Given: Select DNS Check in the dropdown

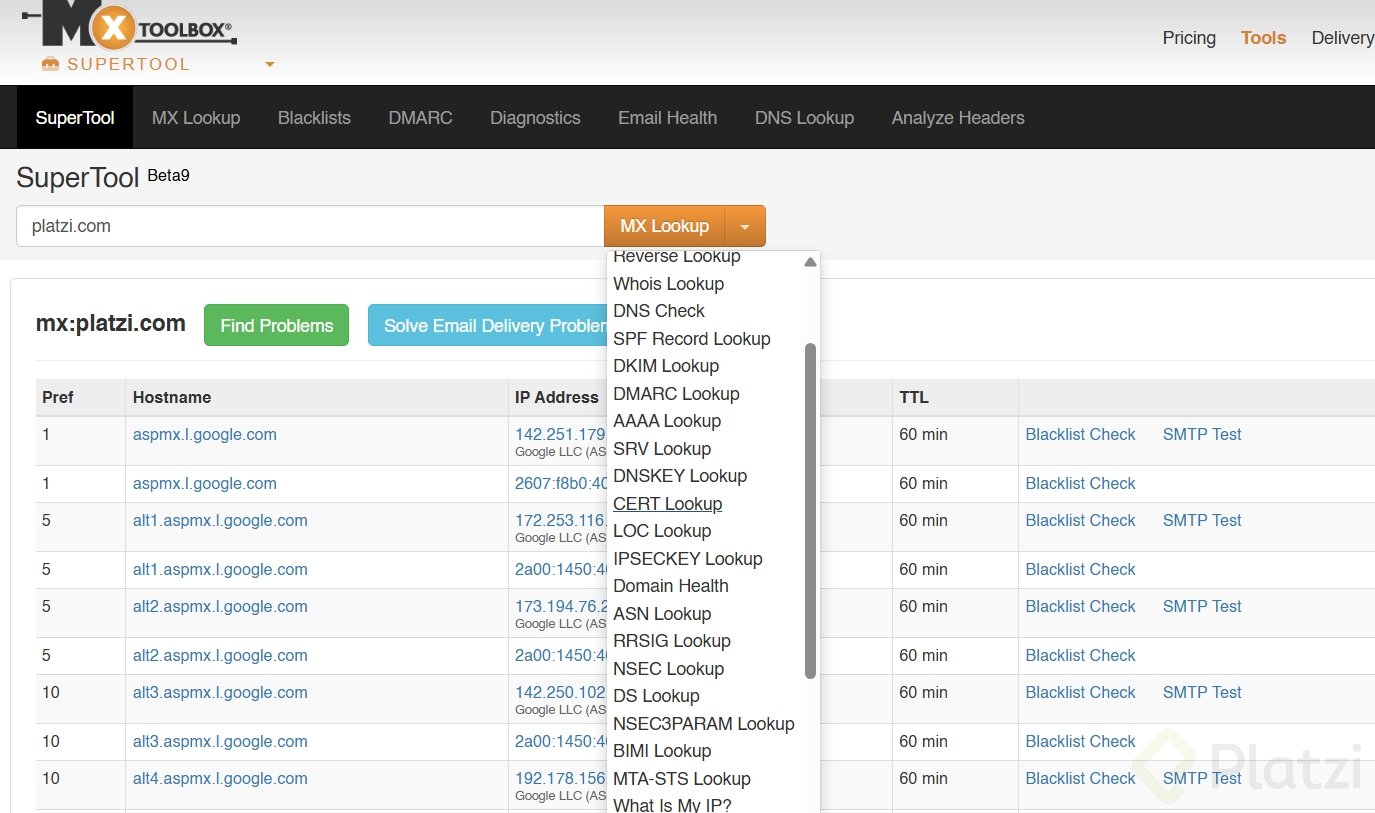Looking at the screenshot, I should pos(659,311).
